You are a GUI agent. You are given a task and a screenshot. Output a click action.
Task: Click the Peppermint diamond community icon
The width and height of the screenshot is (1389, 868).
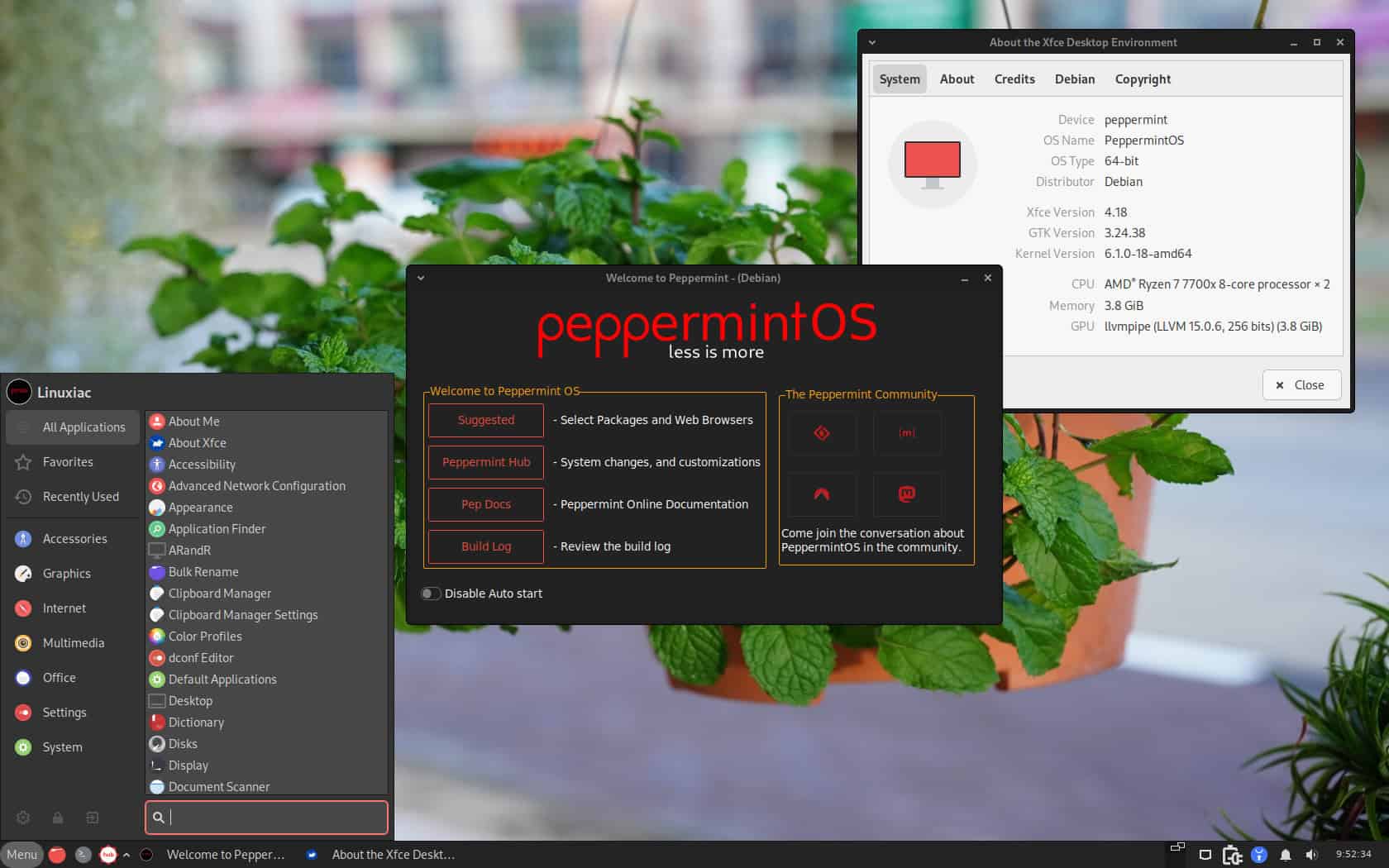821,432
